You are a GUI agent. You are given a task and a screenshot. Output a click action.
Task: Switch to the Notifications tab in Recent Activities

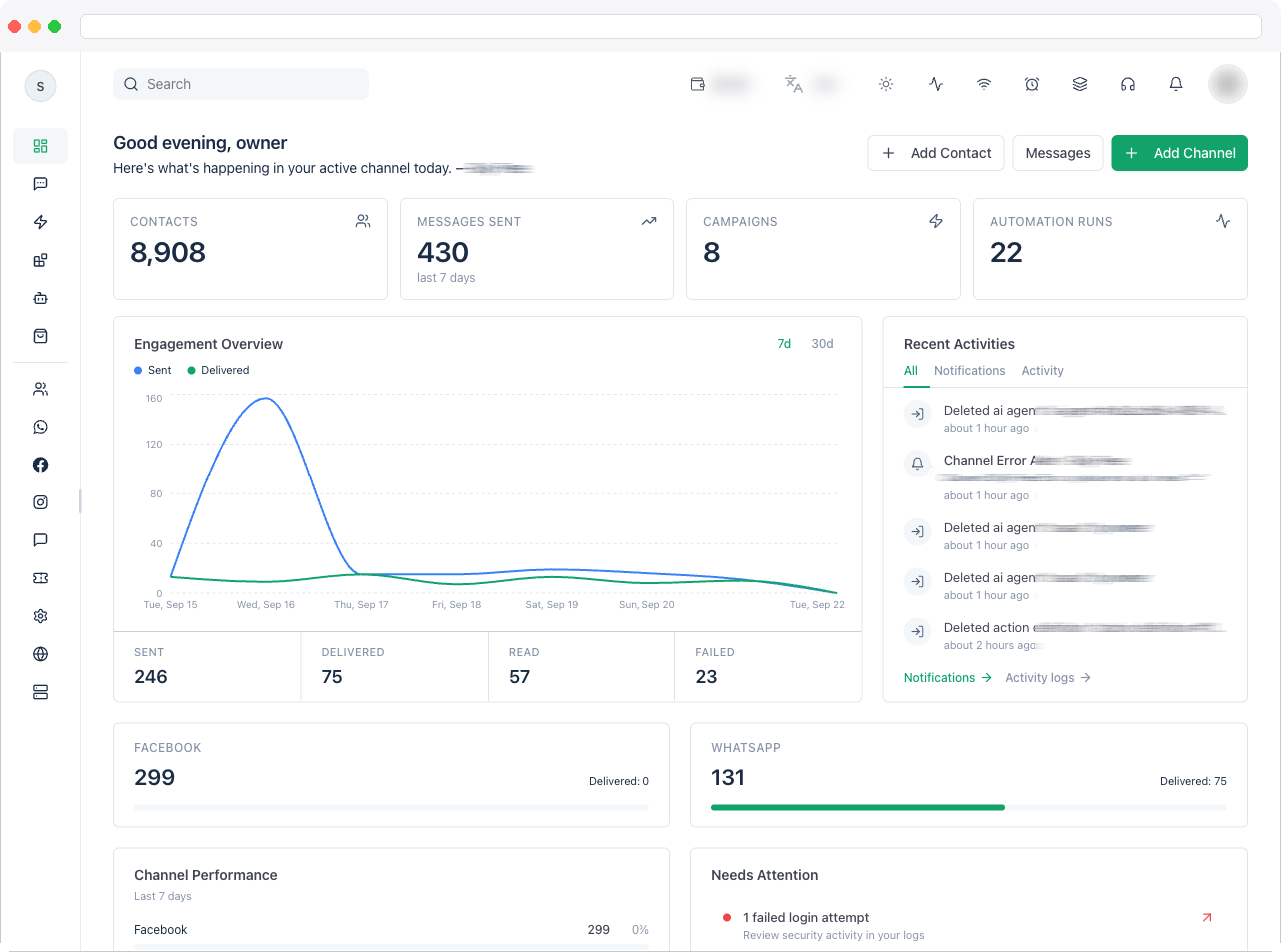[970, 371]
